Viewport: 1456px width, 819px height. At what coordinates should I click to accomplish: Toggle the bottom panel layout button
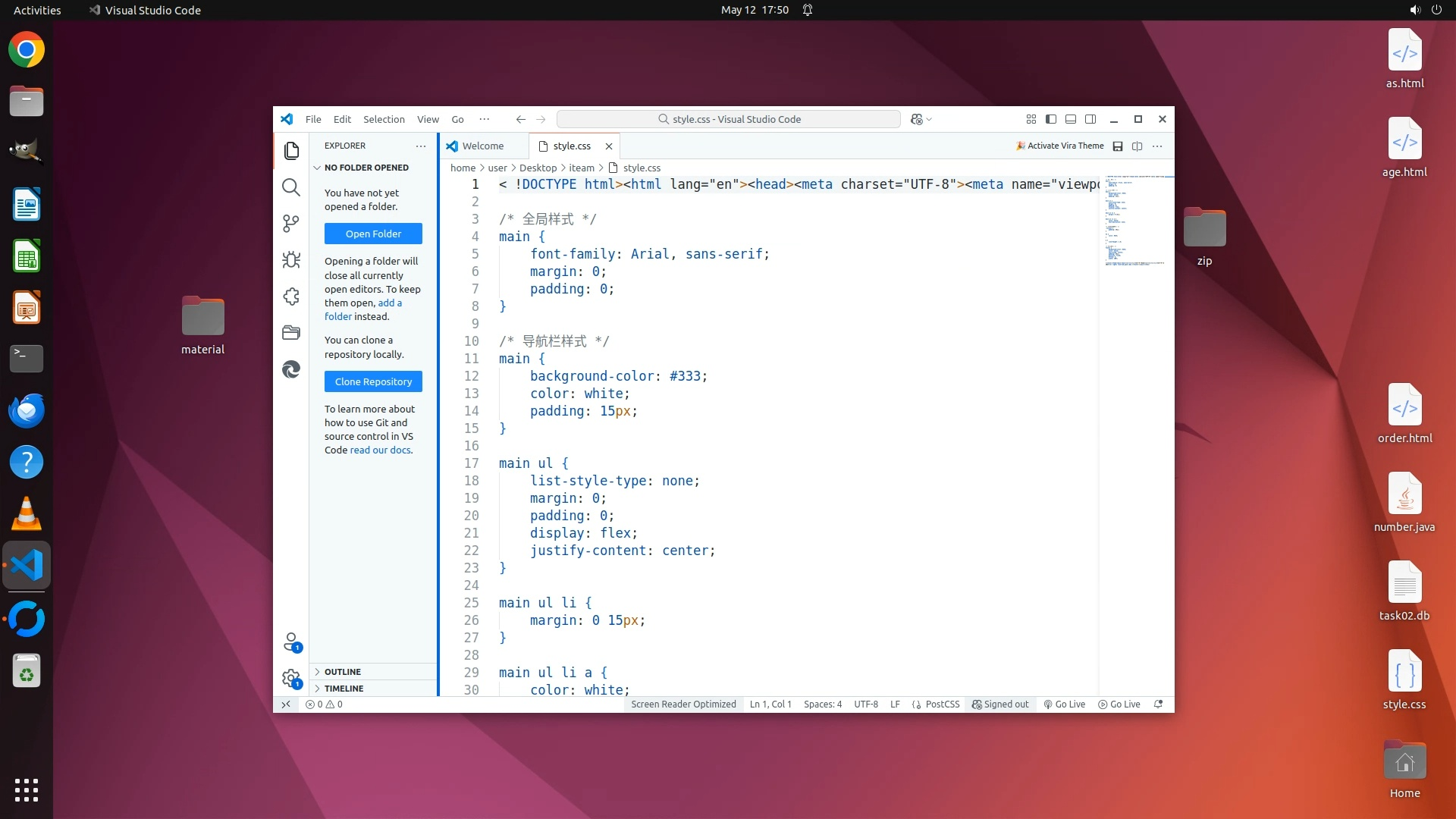pyautogui.click(x=1071, y=119)
